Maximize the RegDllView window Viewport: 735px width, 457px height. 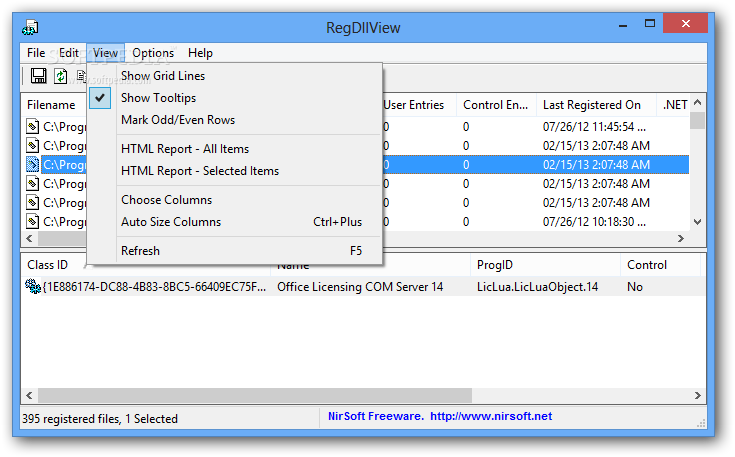[650, 23]
